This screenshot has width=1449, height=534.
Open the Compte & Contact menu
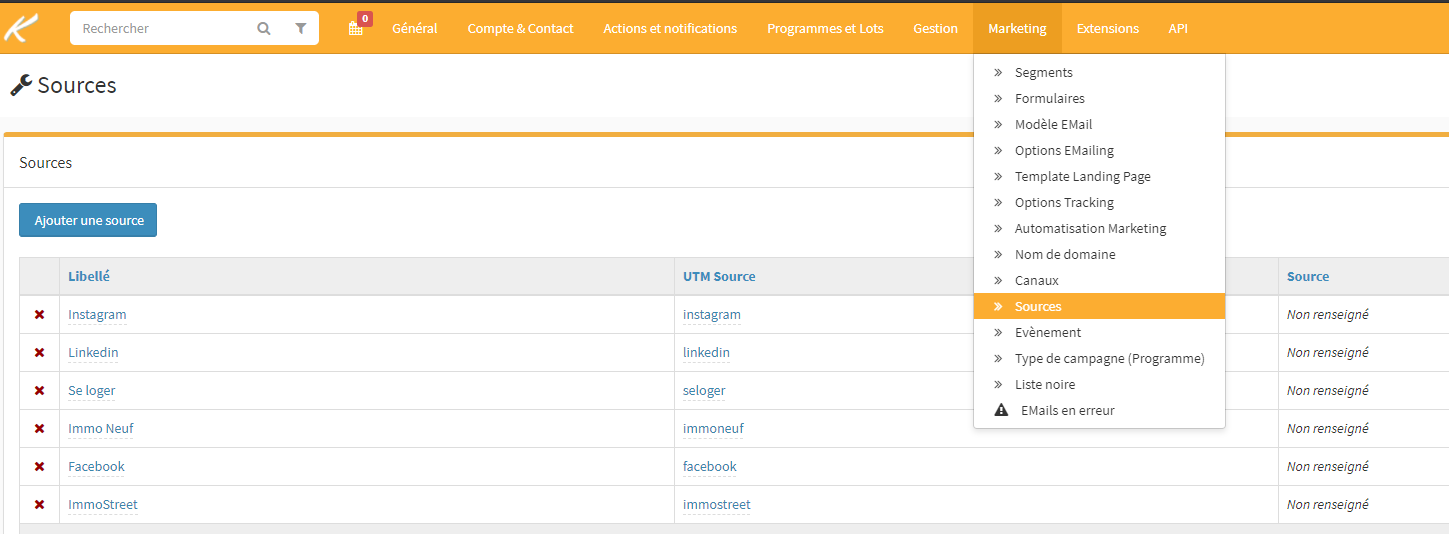(x=520, y=28)
